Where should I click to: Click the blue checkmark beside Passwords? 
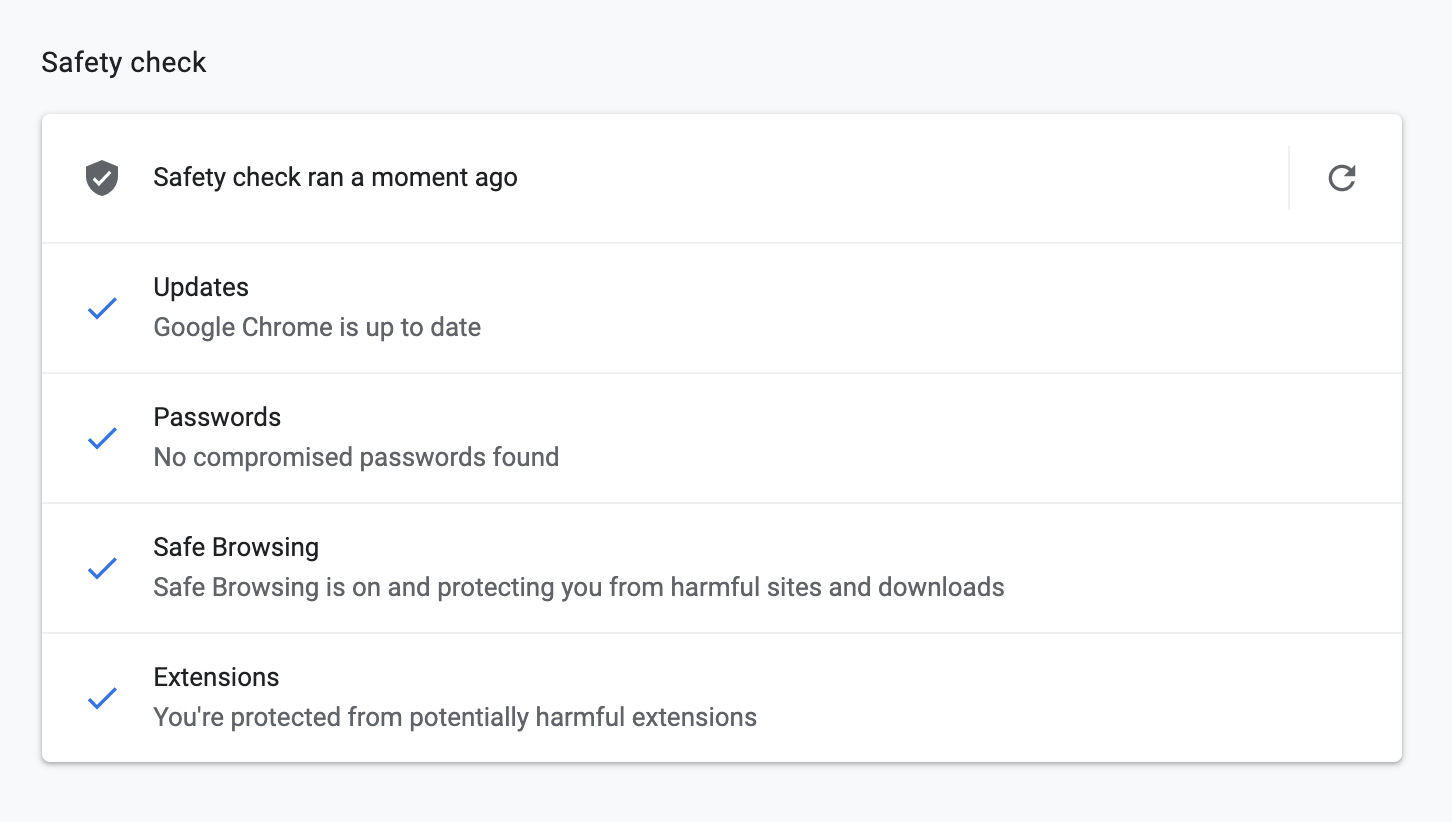click(x=102, y=438)
